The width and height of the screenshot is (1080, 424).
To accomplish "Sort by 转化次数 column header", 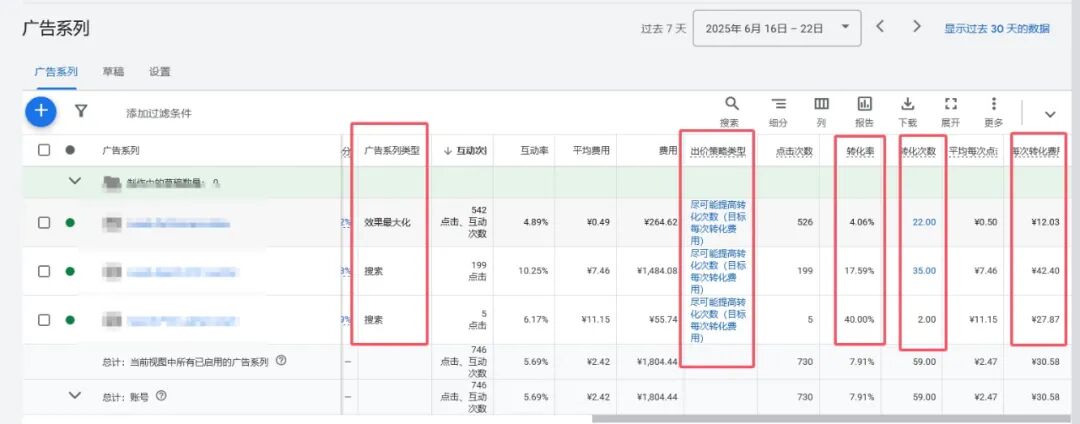I will [919, 151].
